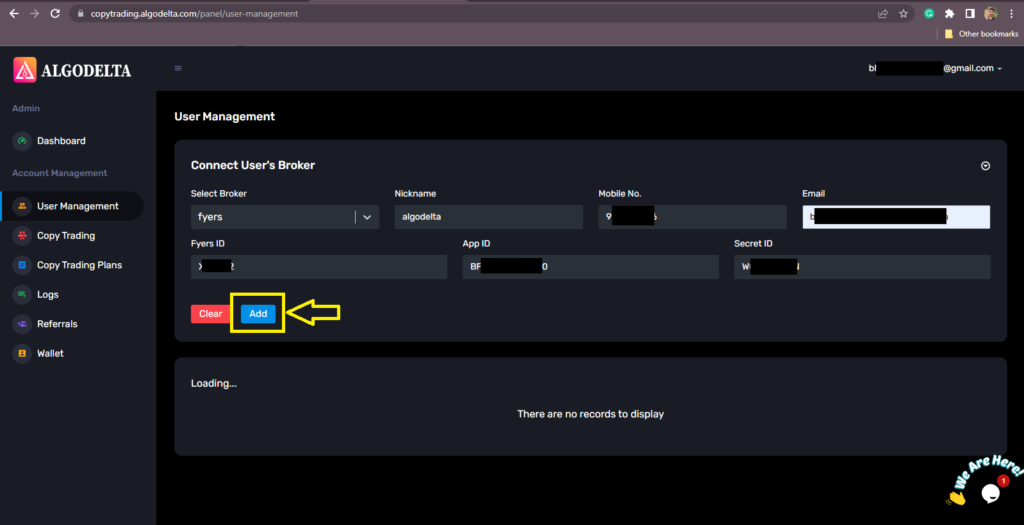The height and width of the screenshot is (525, 1024).
Task: Click the Dashboard gauge icon
Action: point(22,141)
